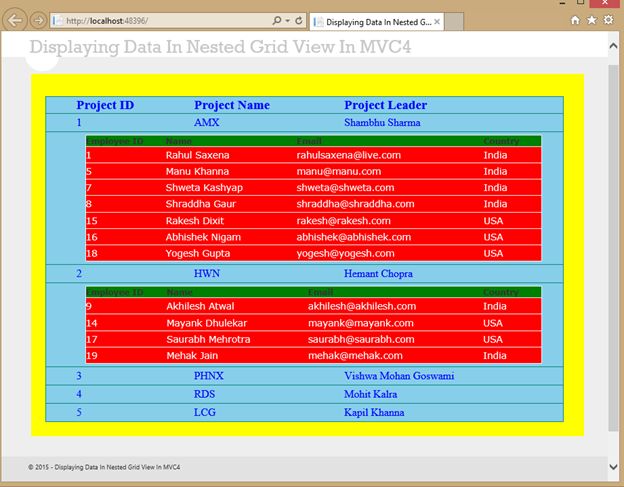Click project leader 'Vishwa Mohan Goswami'
The height and width of the screenshot is (487, 624).
point(399,376)
